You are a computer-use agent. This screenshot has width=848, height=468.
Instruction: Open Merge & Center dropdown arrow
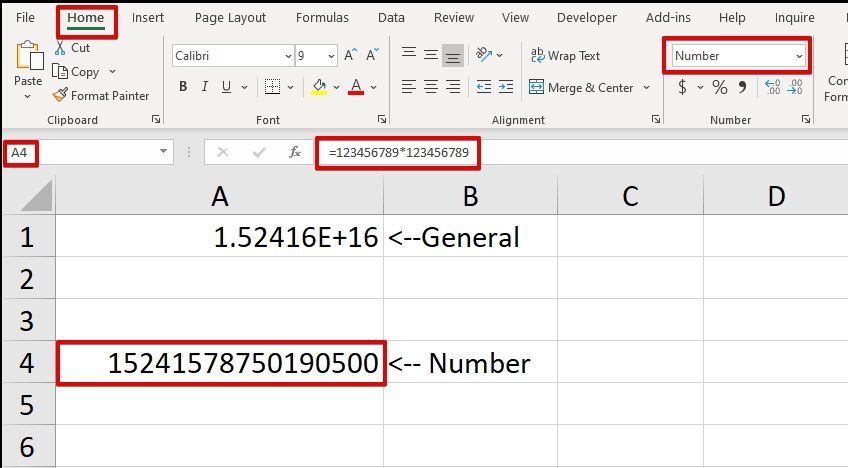pyautogui.click(x=646, y=87)
